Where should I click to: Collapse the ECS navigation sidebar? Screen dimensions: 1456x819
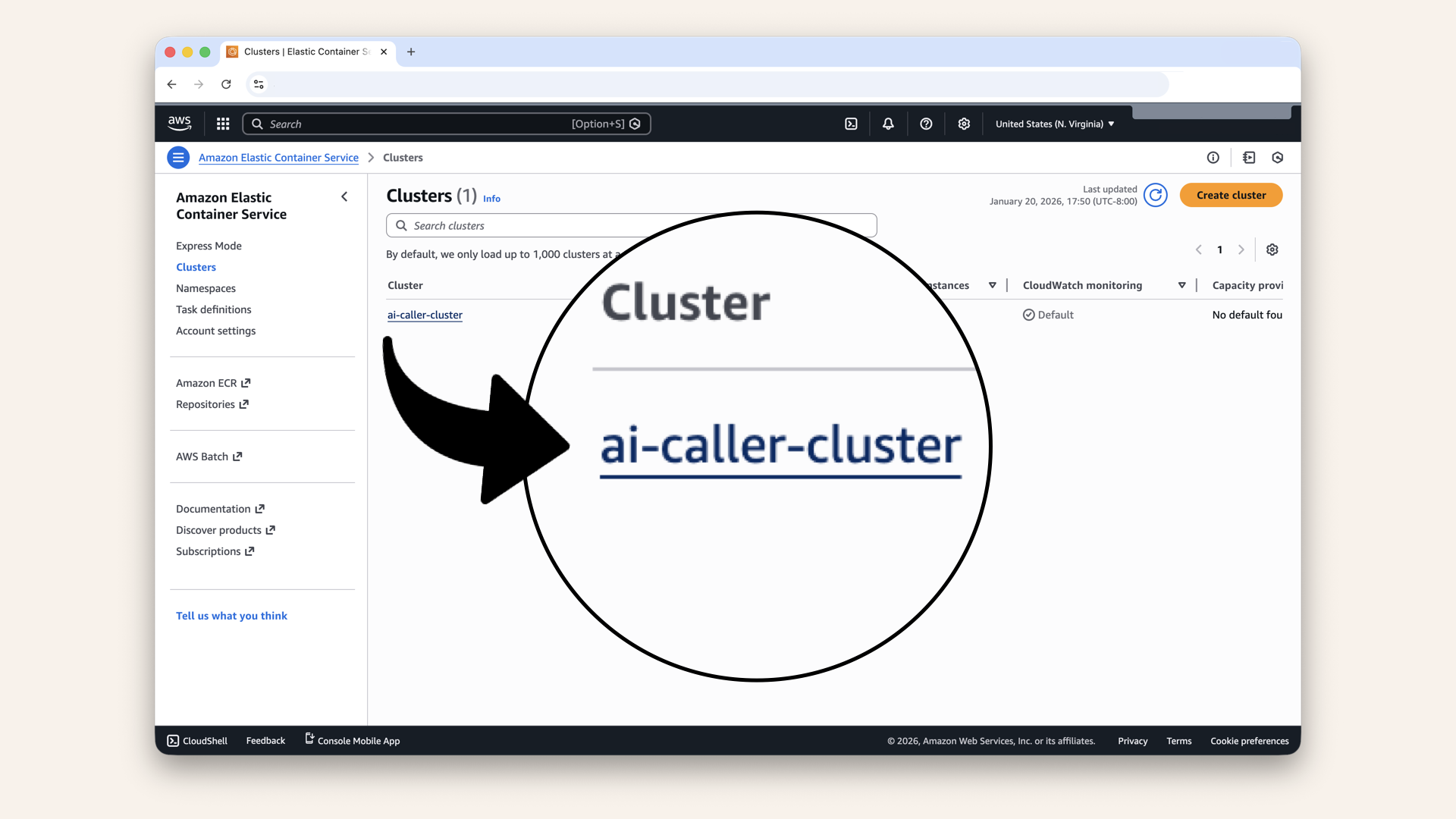pyautogui.click(x=344, y=196)
